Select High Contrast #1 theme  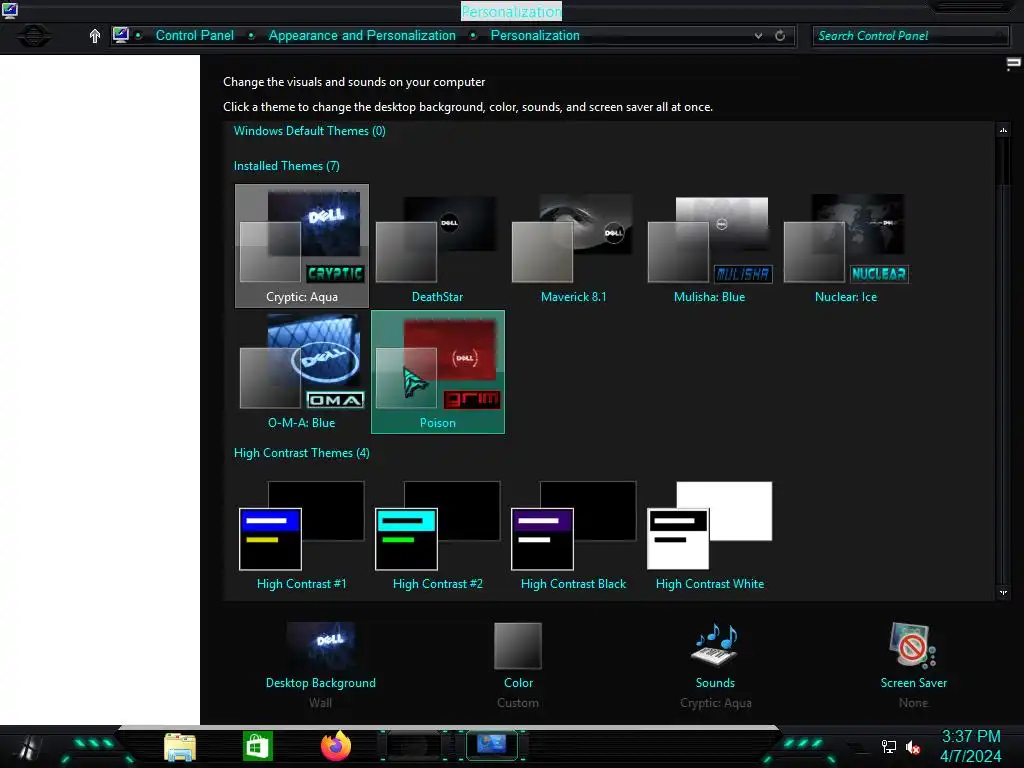tap(302, 536)
